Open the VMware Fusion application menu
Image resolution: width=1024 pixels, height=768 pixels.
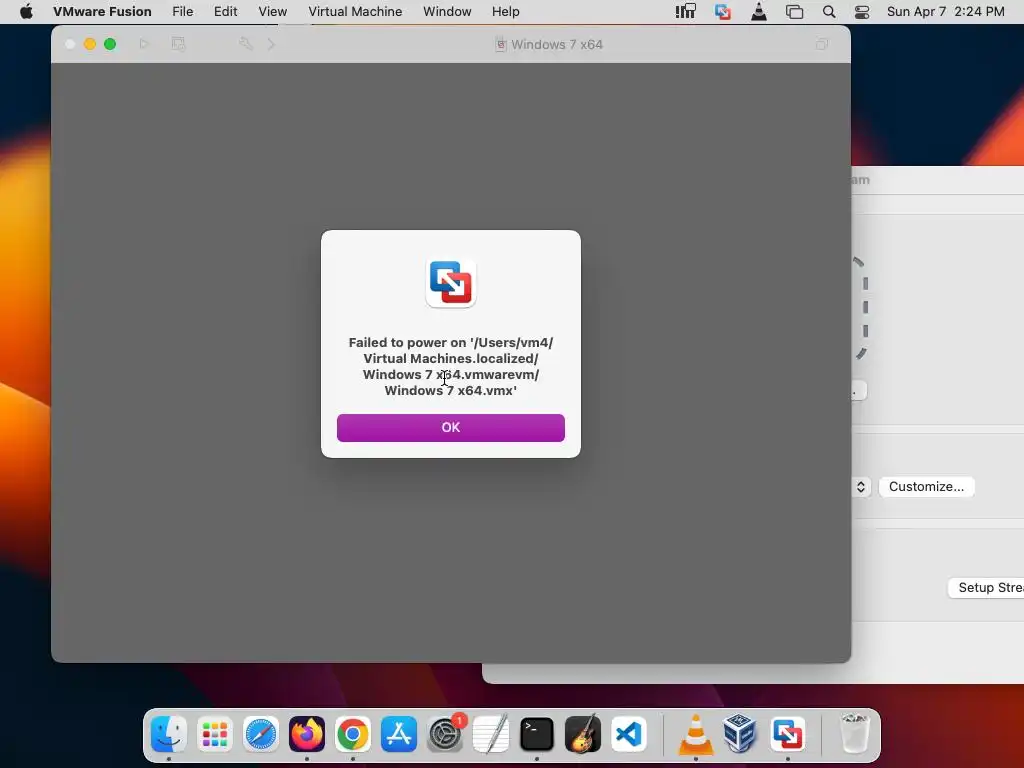(103, 12)
